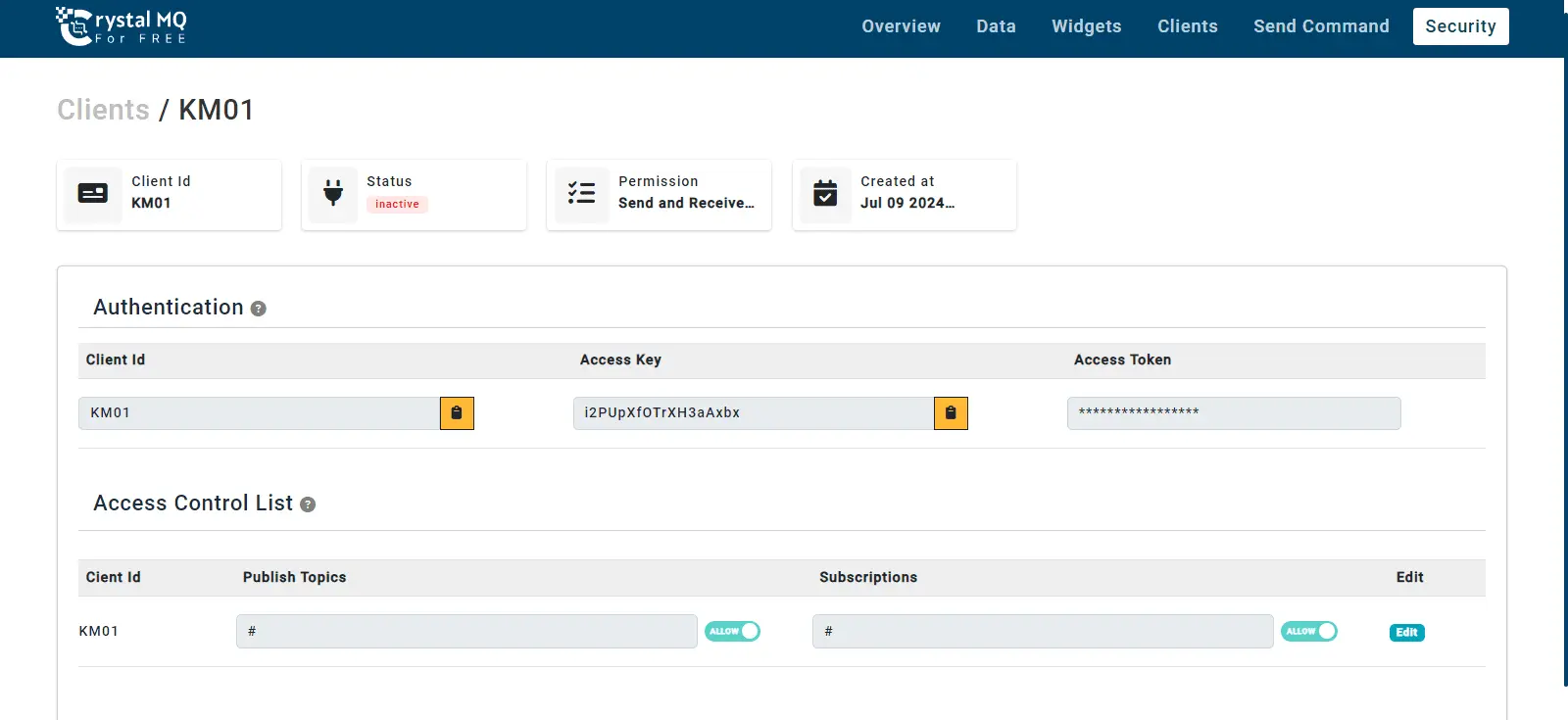1568x720 pixels.
Task: Open the Overview tab
Action: click(901, 26)
